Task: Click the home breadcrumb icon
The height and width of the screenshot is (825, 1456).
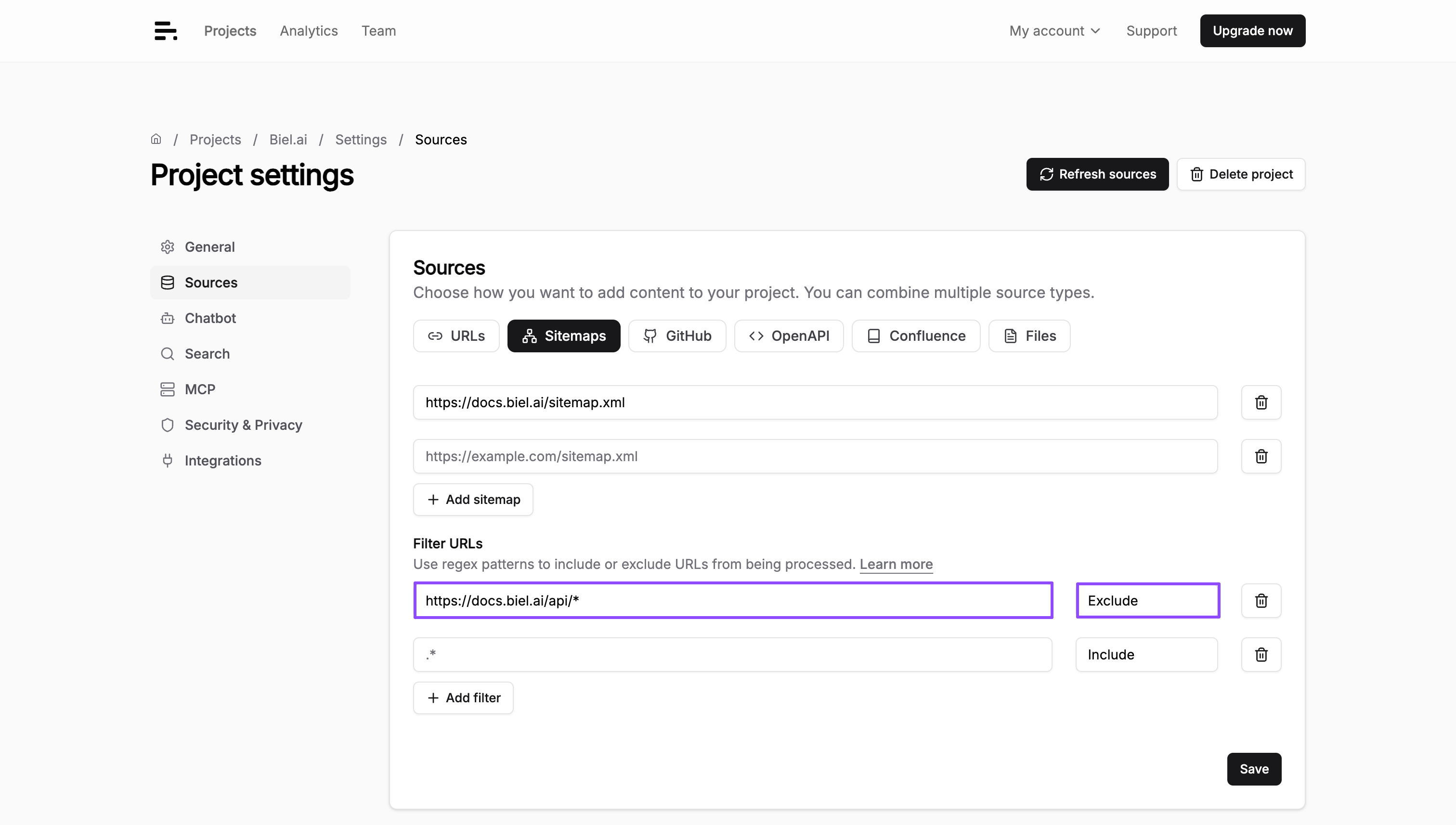Action: tap(156, 140)
